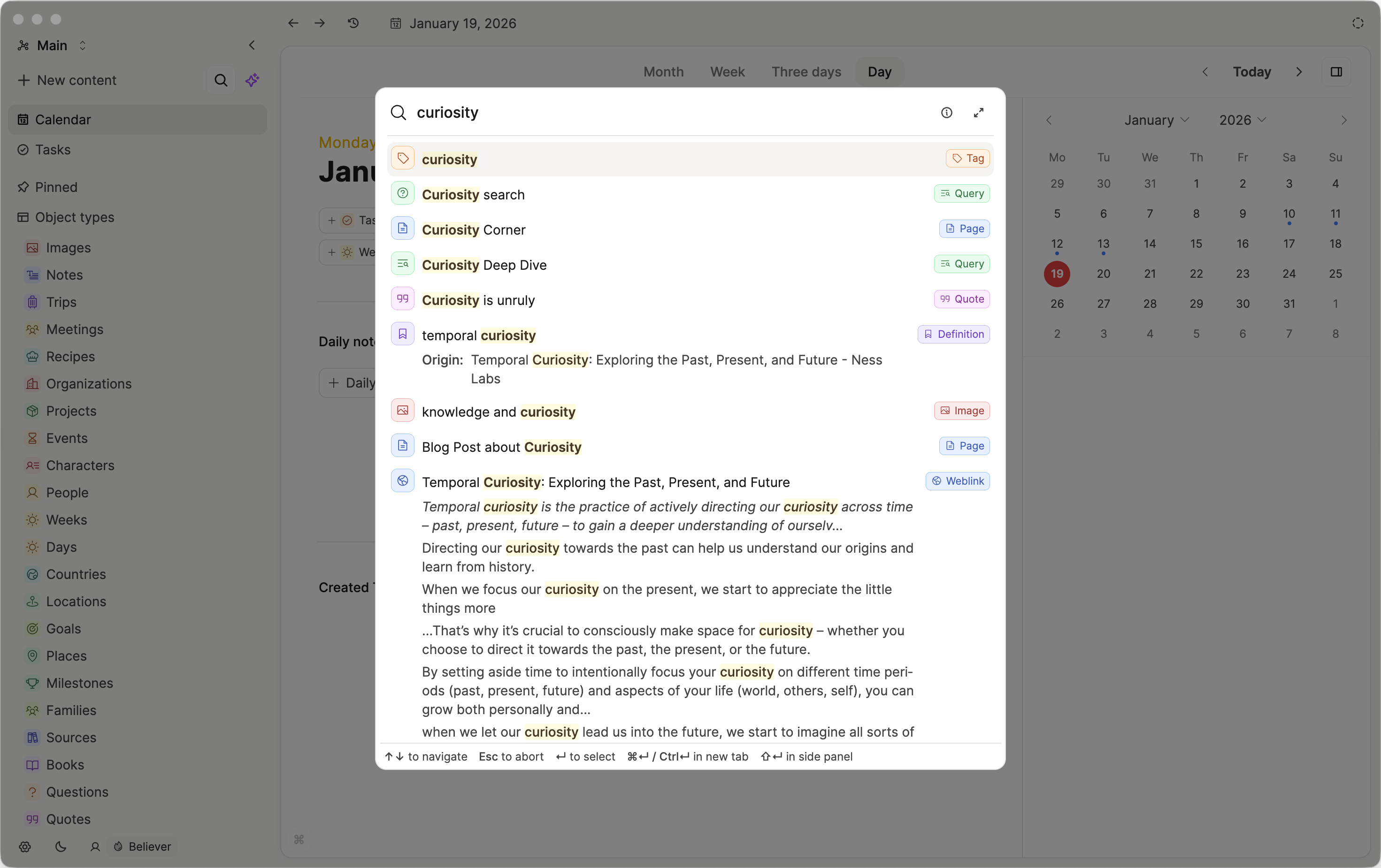1381x868 pixels.
Task: Click the Today button
Action: tap(1251, 72)
